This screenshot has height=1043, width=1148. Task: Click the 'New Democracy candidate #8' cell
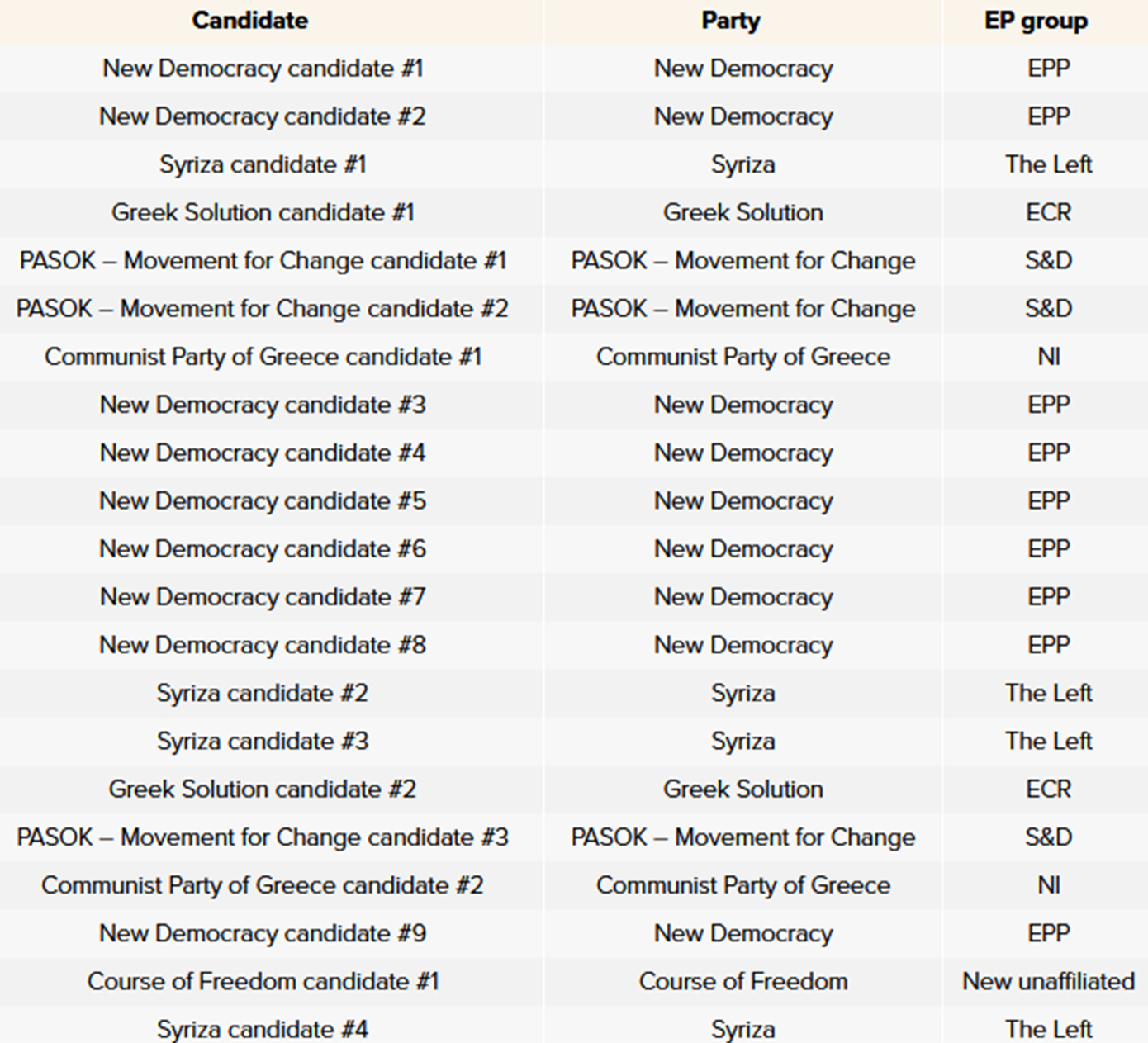[x=263, y=645]
